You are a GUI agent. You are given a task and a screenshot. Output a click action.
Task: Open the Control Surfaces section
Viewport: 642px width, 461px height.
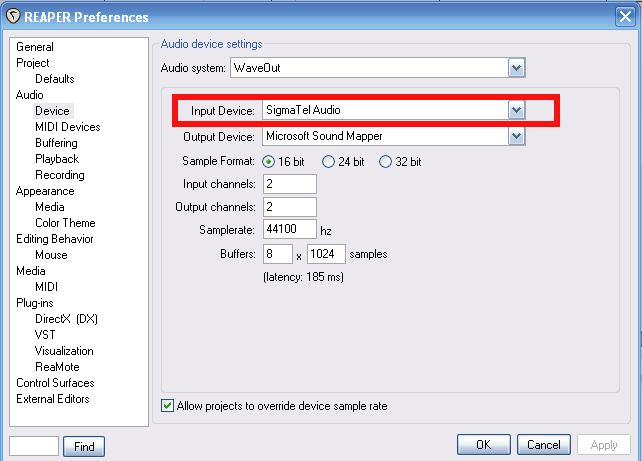55,383
